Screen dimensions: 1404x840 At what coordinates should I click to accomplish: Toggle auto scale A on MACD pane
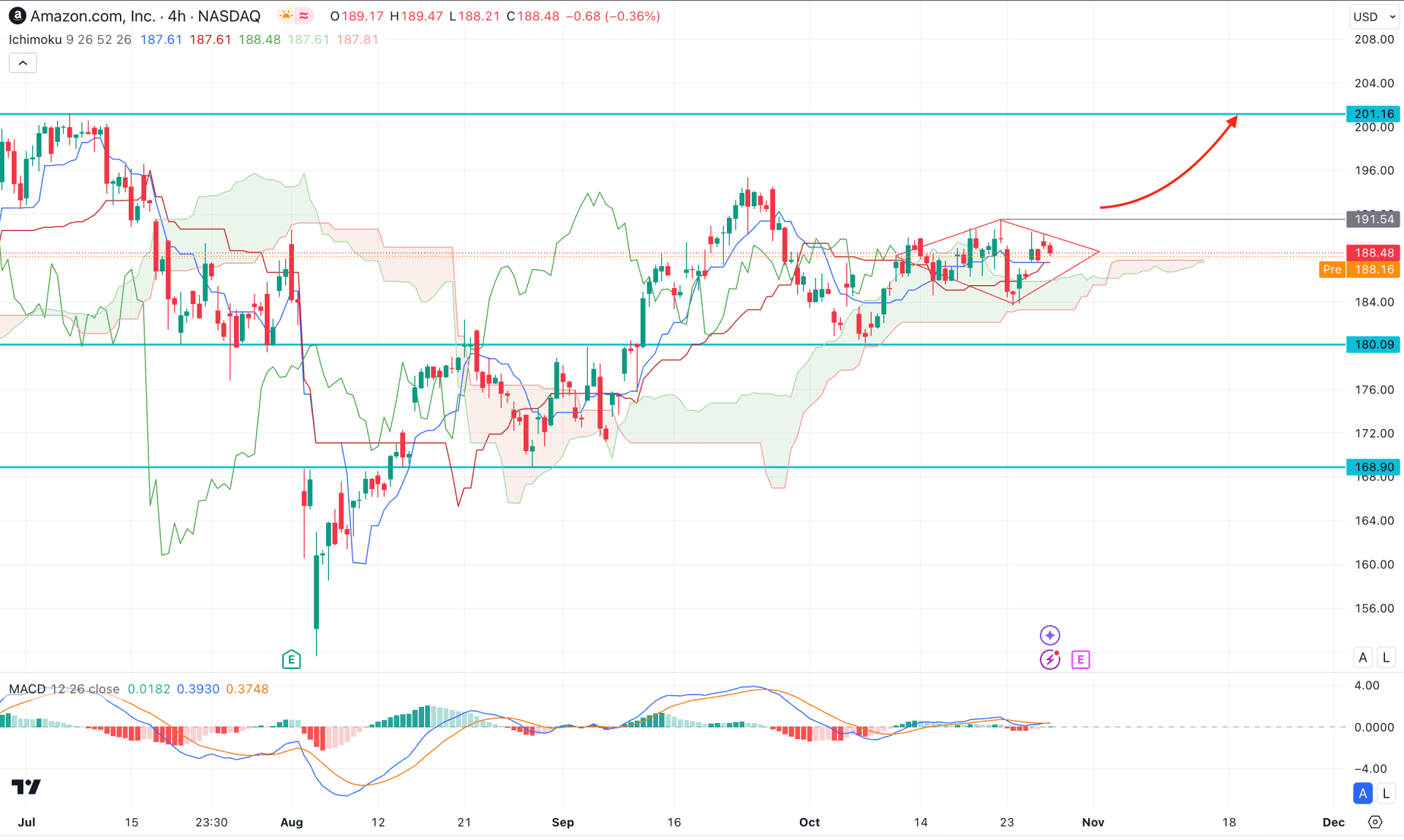coord(1362,793)
